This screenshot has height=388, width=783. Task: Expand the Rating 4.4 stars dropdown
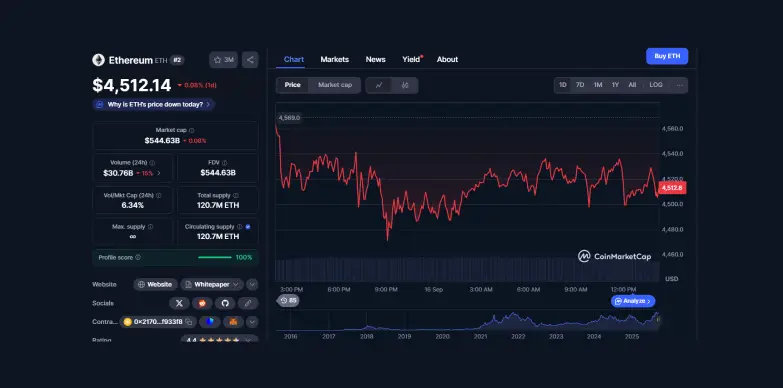coord(219,340)
